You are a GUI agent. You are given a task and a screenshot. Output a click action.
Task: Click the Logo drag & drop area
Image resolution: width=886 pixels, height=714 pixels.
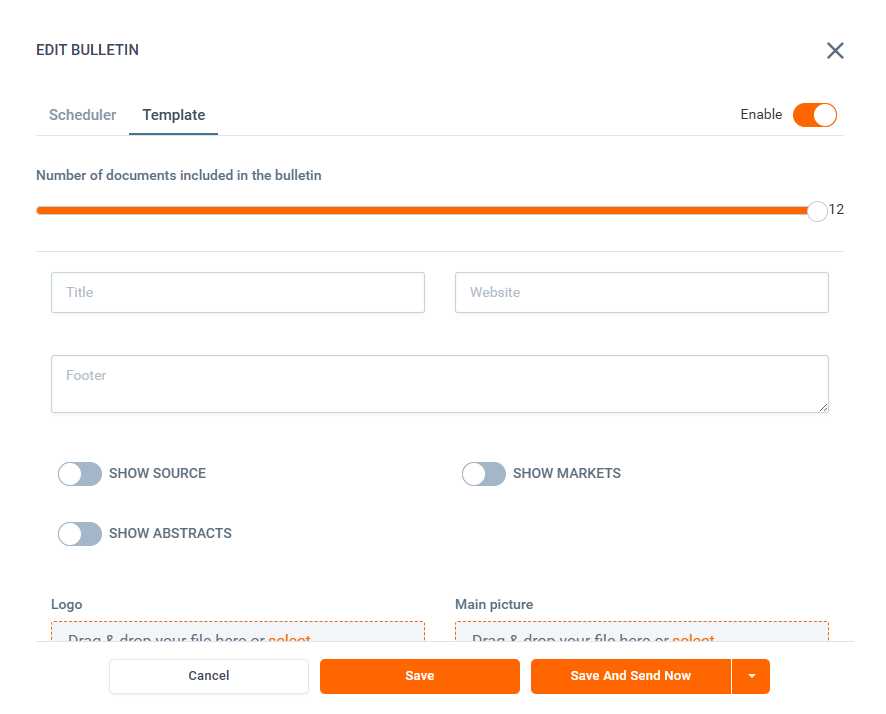tap(160, 634)
